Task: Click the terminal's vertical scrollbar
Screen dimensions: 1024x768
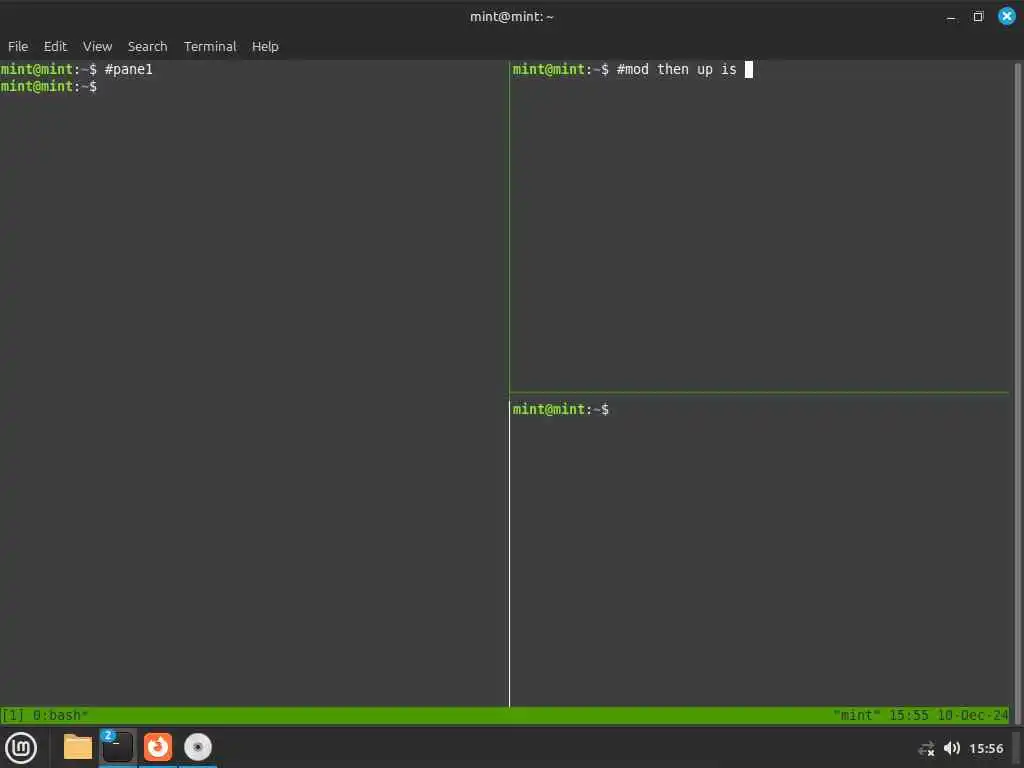Action: pyautogui.click(x=1017, y=392)
